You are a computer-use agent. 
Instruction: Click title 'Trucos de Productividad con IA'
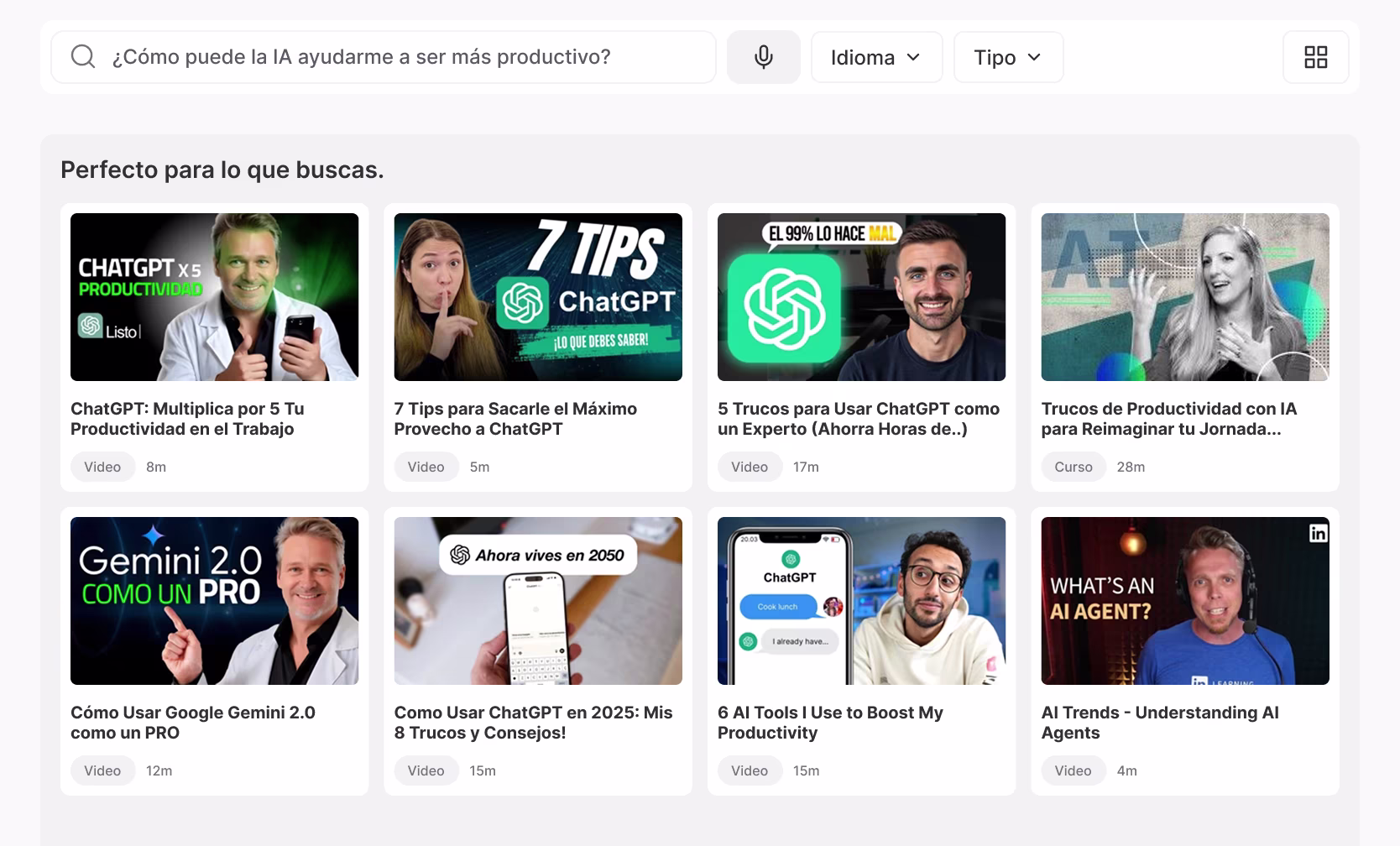1169,419
